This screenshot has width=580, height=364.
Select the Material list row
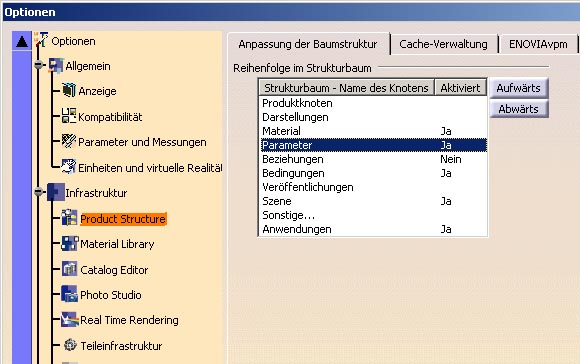click(x=373, y=131)
